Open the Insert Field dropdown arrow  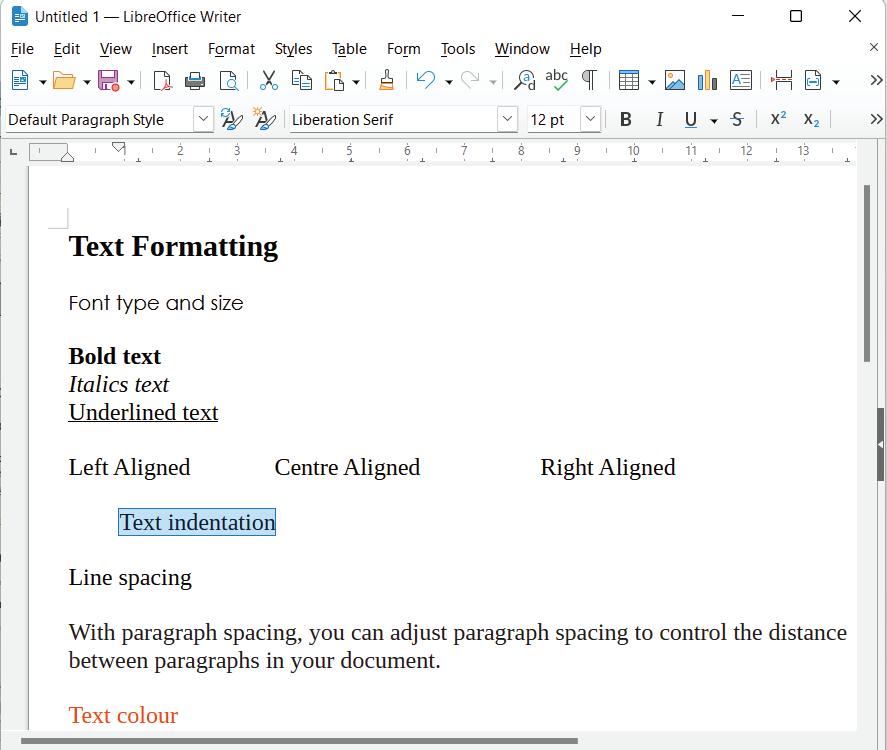point(836,82)
